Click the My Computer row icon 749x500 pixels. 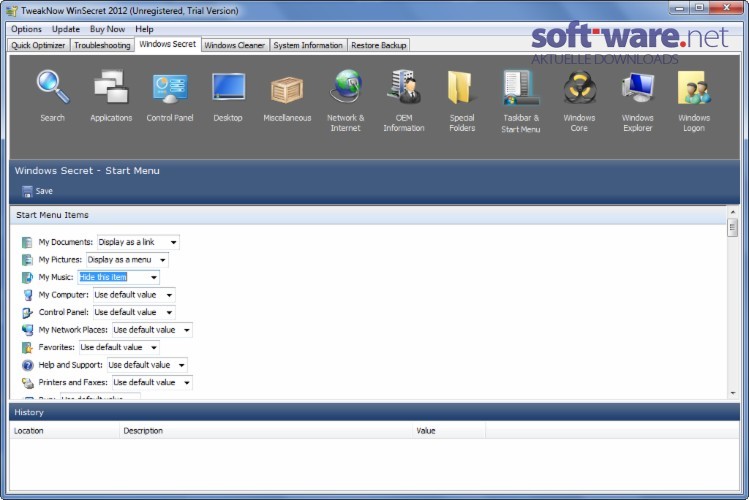coord(27,295)
